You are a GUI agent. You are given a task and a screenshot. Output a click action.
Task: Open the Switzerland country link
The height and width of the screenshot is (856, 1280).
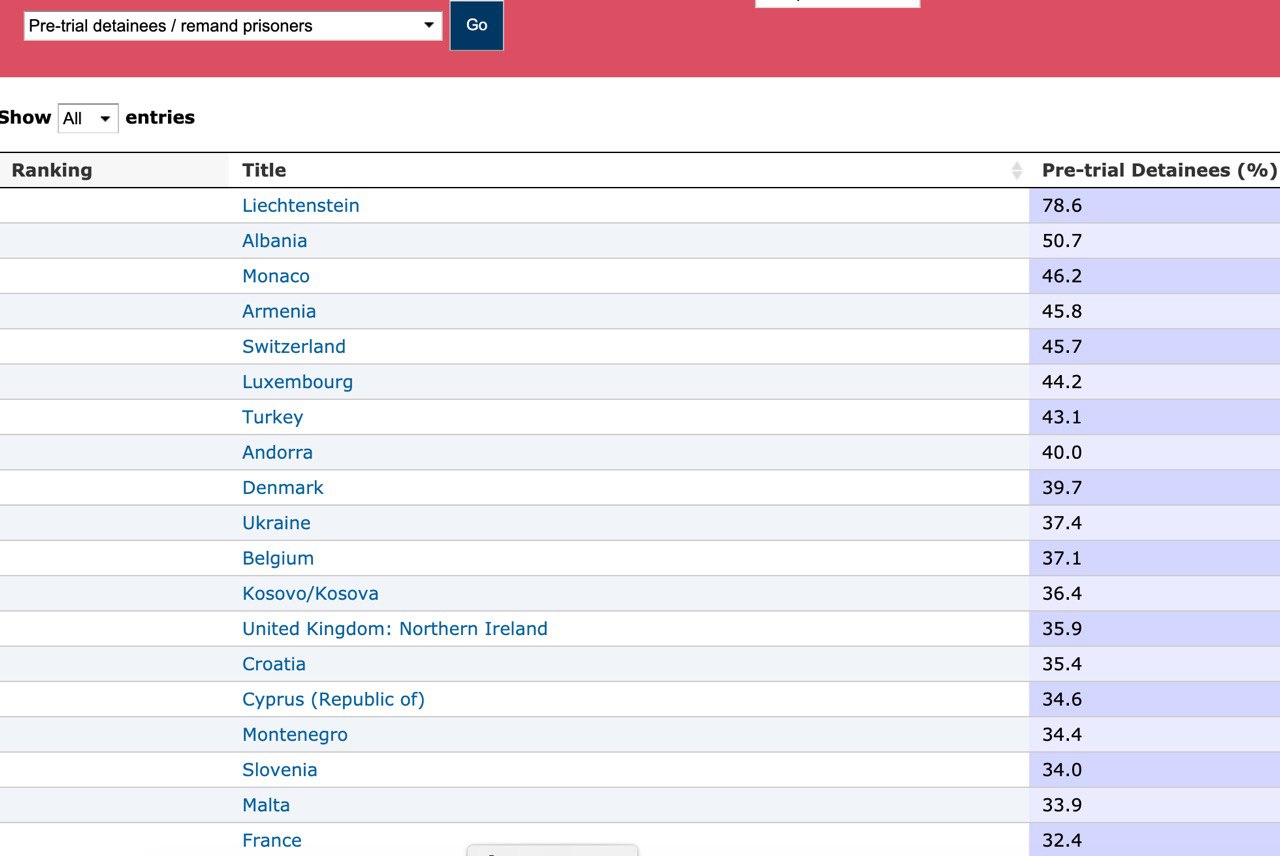pos(293,347)
